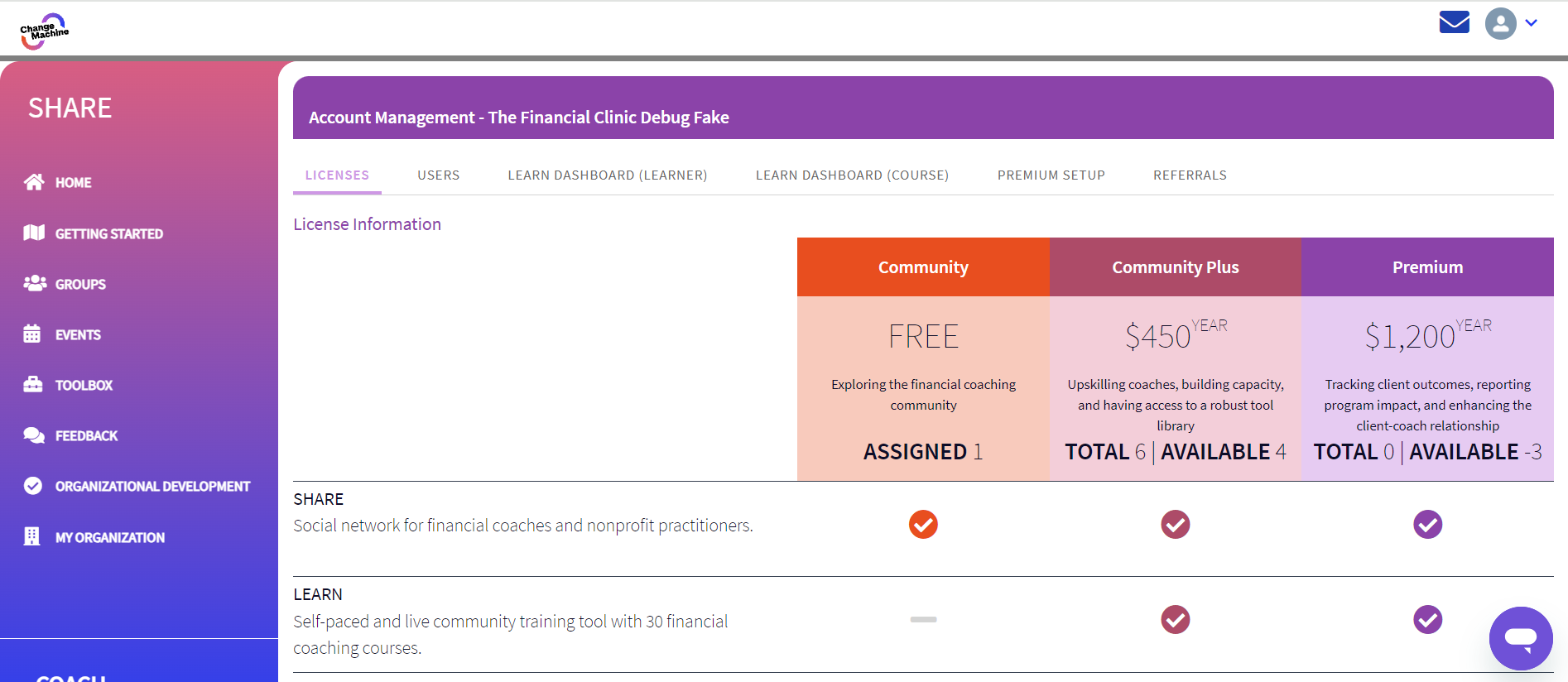This screenshot has width=1568, height=682.
Task: Click the $1,200 per year price
Action: click(1428, 334)
